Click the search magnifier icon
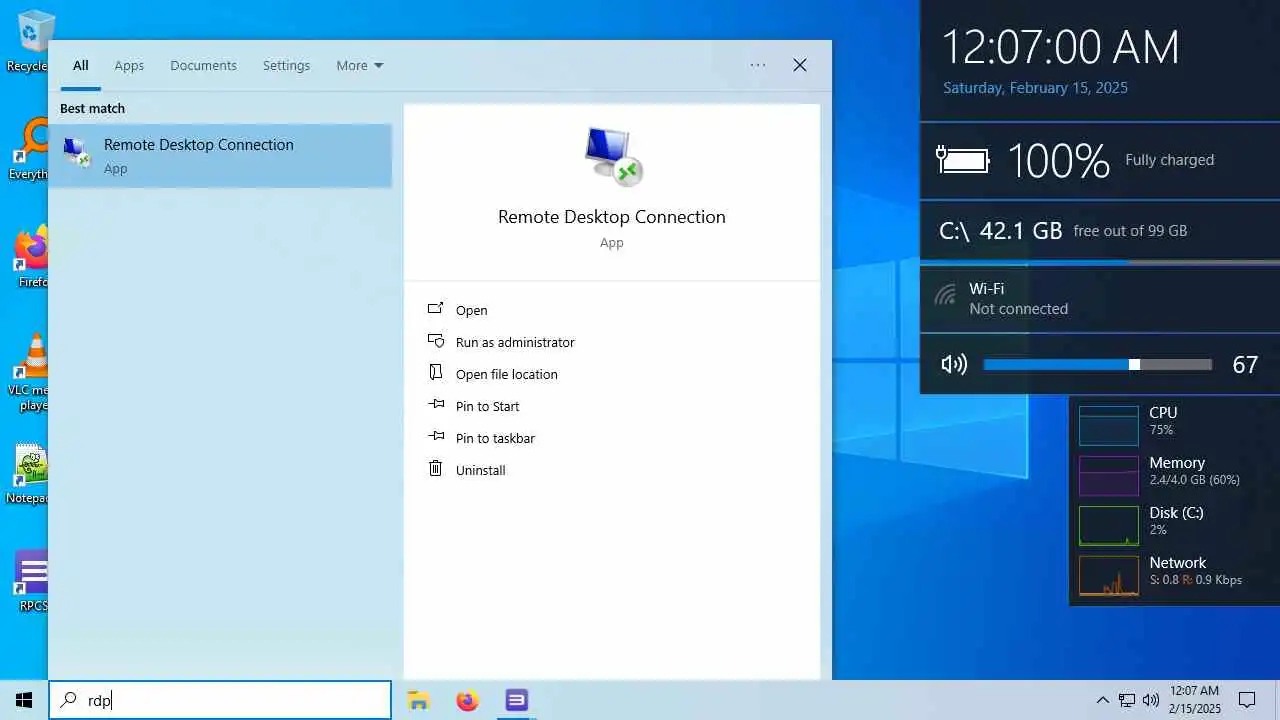This screenshot has width=1280, height=720. click(69, 700)
